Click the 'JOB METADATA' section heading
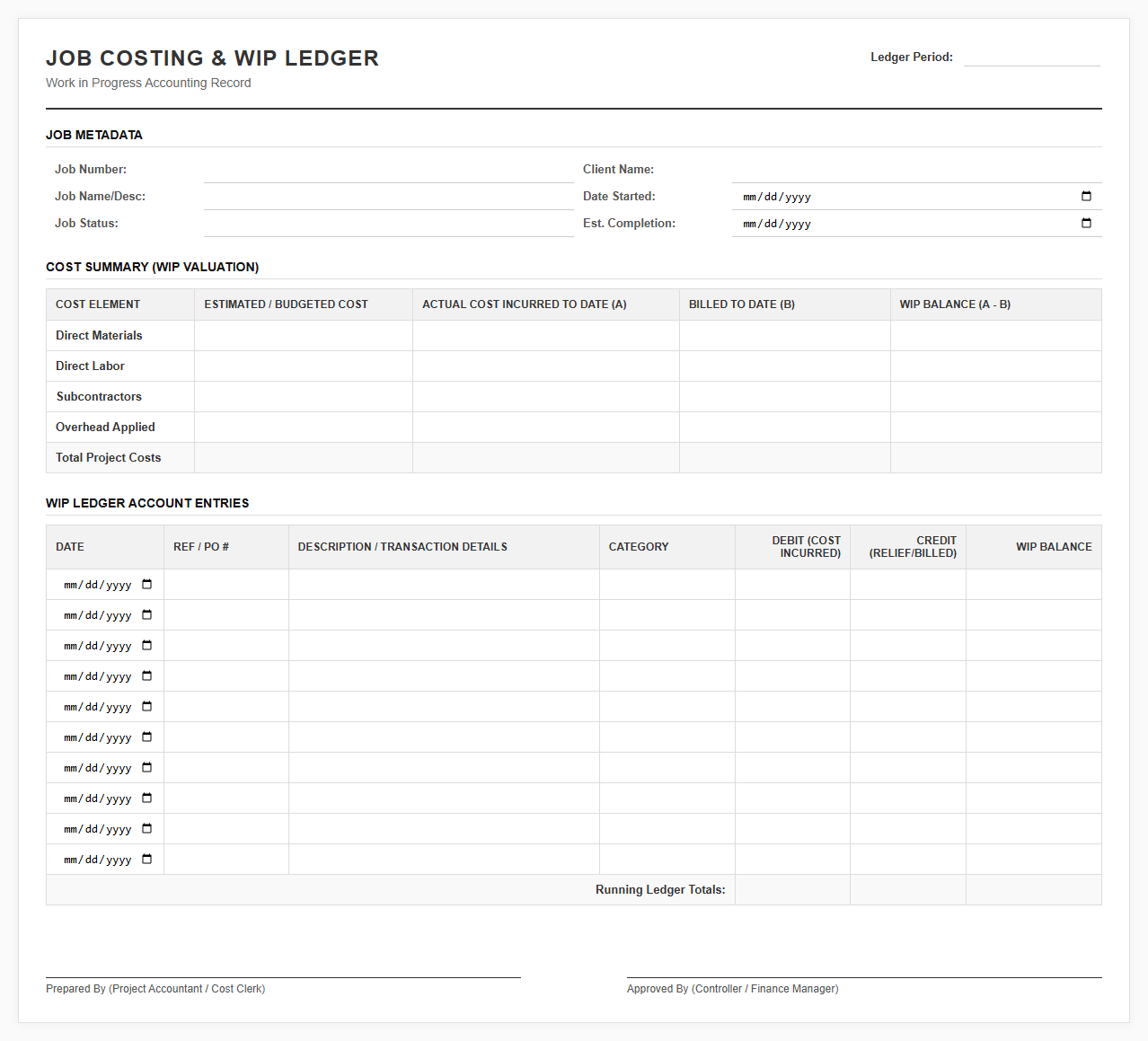Screen dimensions: 1148x1041 tap(94, 135)
